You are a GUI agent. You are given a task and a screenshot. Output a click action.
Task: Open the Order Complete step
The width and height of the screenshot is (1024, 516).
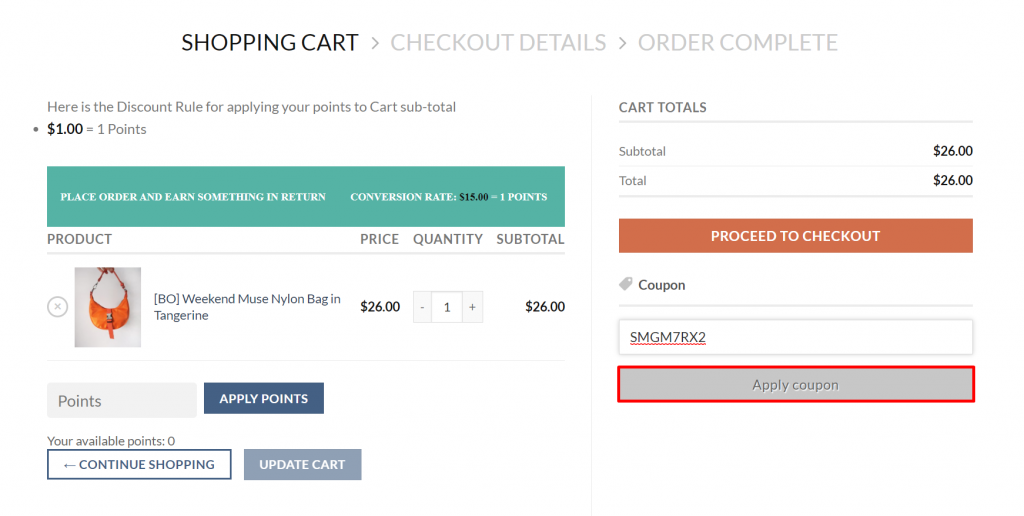[x=738, y=42]
